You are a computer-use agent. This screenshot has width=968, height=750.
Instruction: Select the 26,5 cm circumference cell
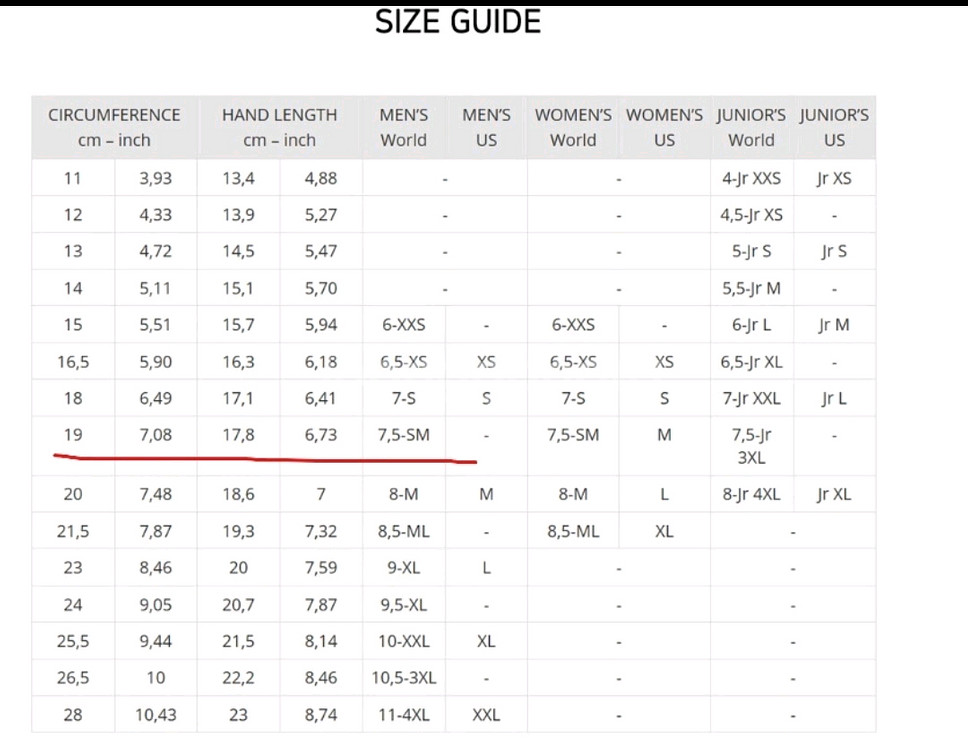click(x=73, y=678)
